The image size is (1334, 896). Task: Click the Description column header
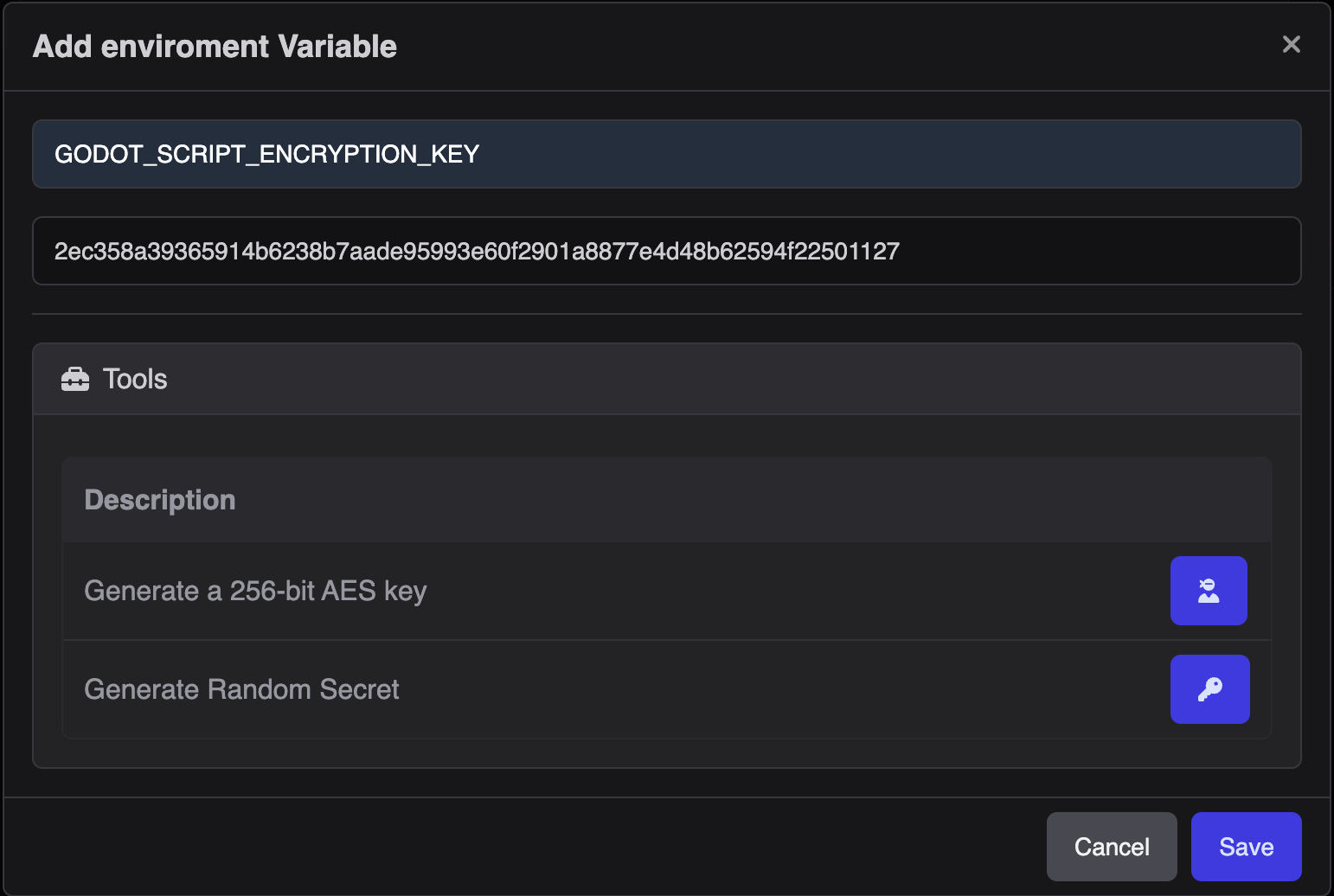pos(160,500)
